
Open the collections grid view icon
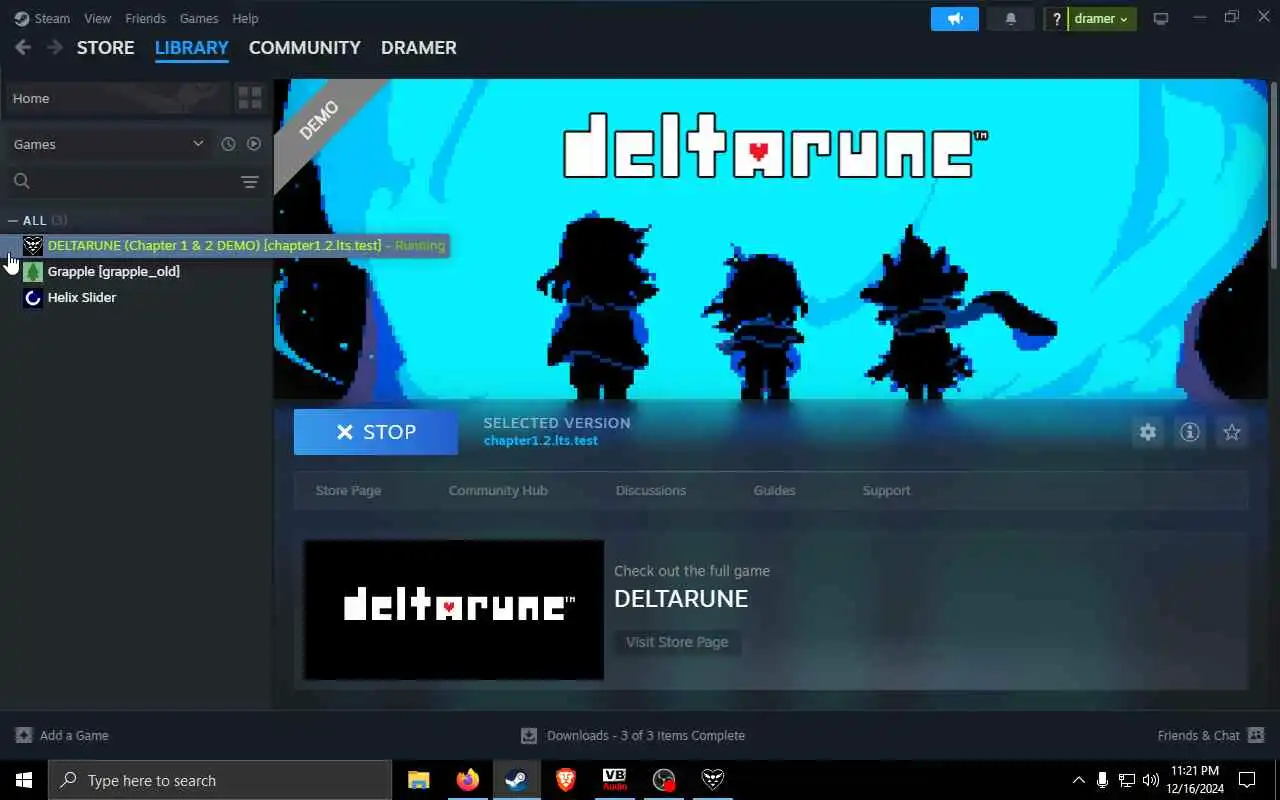pos(250,98)
